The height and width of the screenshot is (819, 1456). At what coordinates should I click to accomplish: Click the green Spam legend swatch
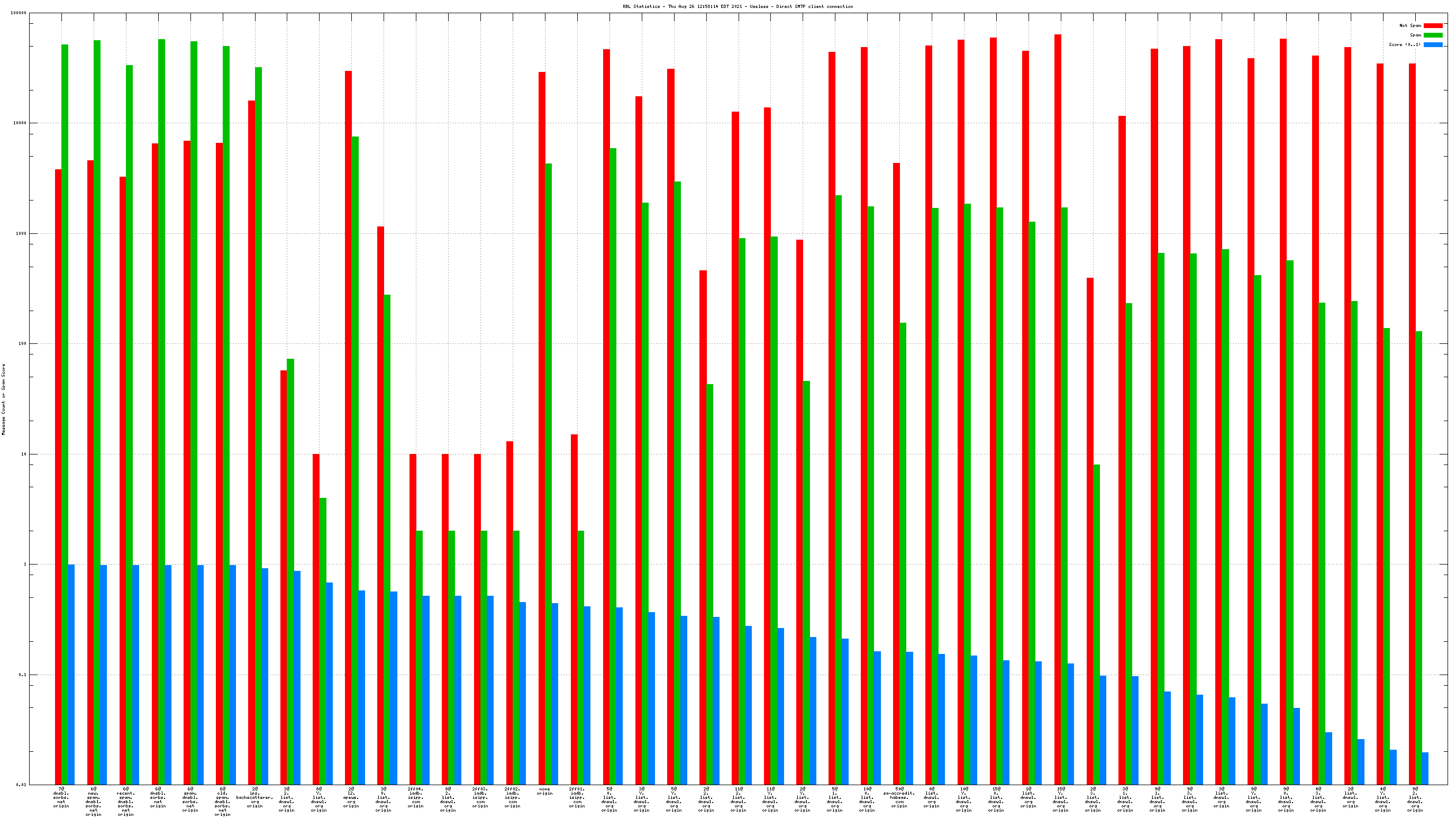point(1433,35)
